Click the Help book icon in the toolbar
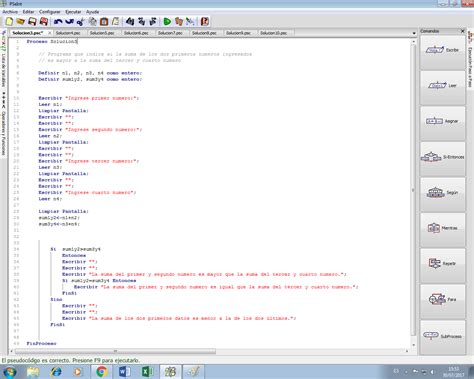 205,22
